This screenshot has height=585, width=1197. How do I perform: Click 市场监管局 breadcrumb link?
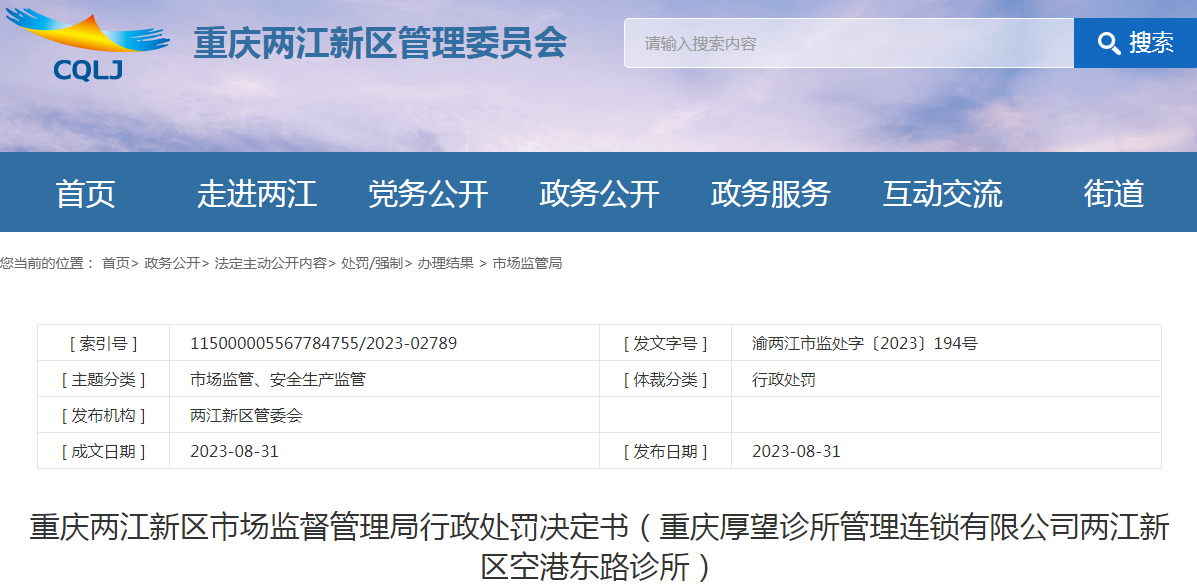pos(527,263)
